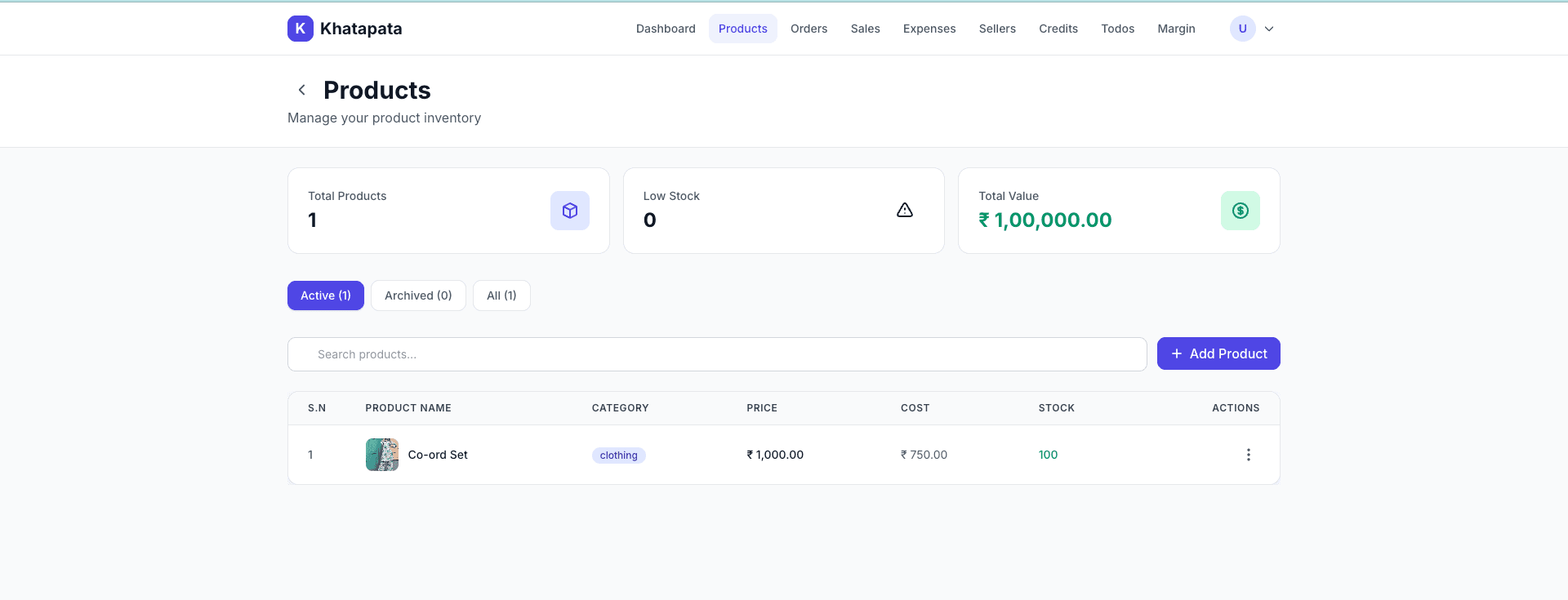
Task: Go to Sellers page
Action: pos(997,29)
